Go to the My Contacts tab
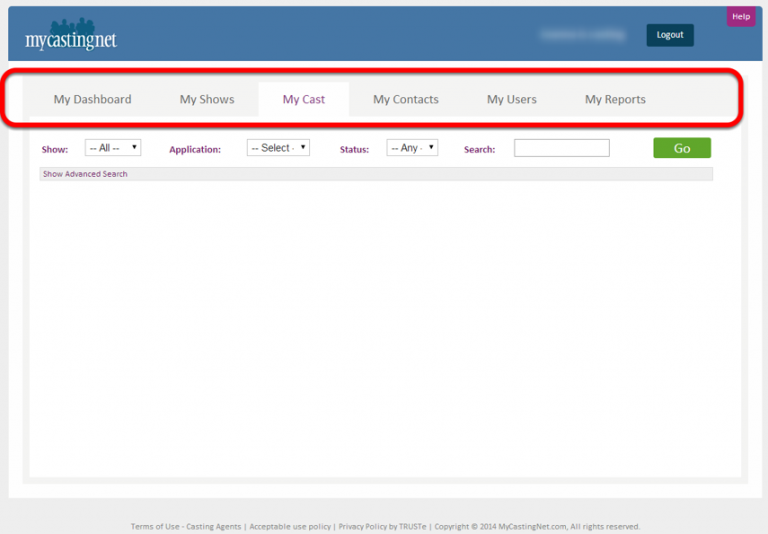Viewport: 768px width, 534px height. pos(405,99)
